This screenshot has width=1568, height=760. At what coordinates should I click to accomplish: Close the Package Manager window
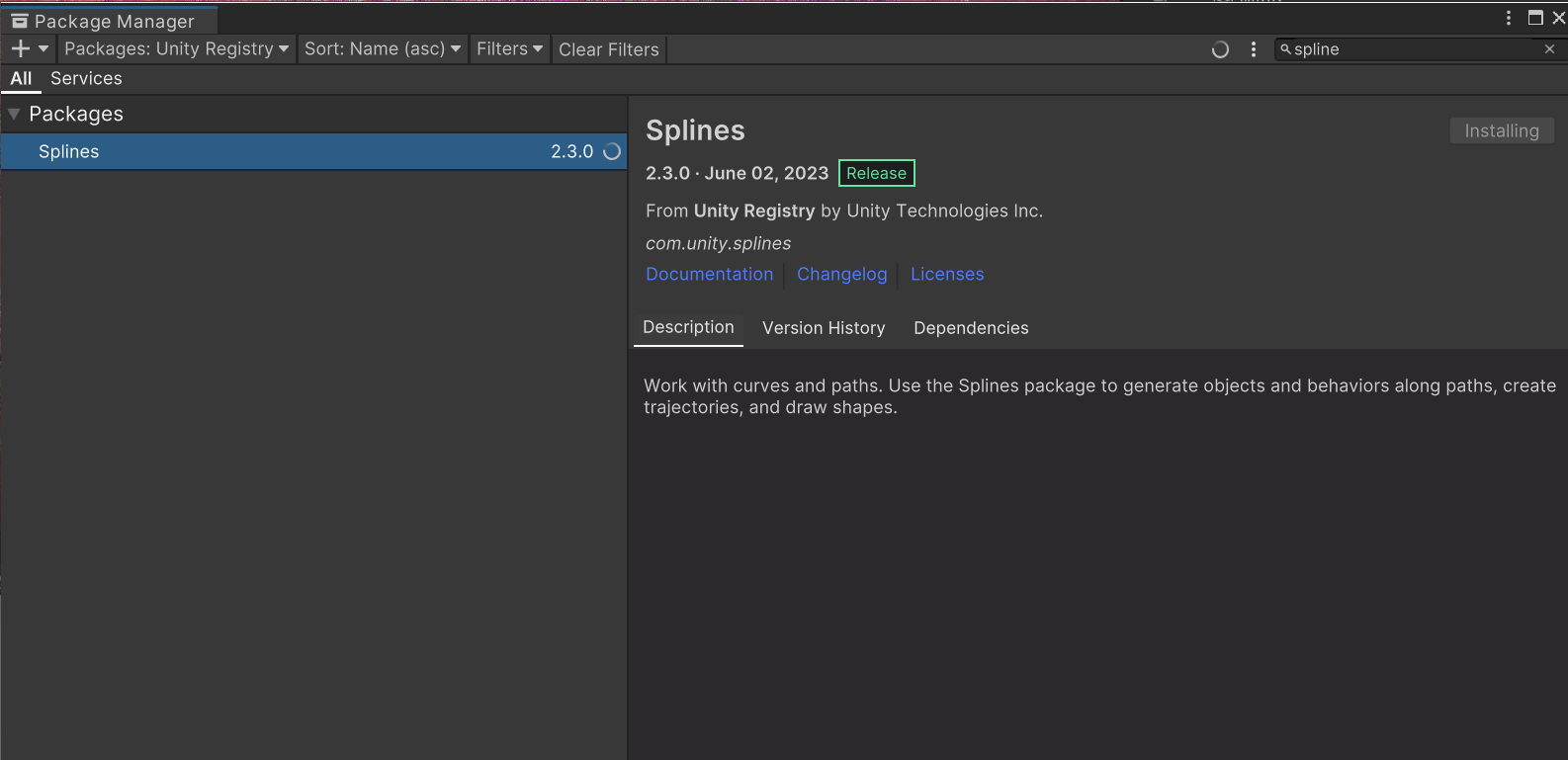tap(1559, 18)
